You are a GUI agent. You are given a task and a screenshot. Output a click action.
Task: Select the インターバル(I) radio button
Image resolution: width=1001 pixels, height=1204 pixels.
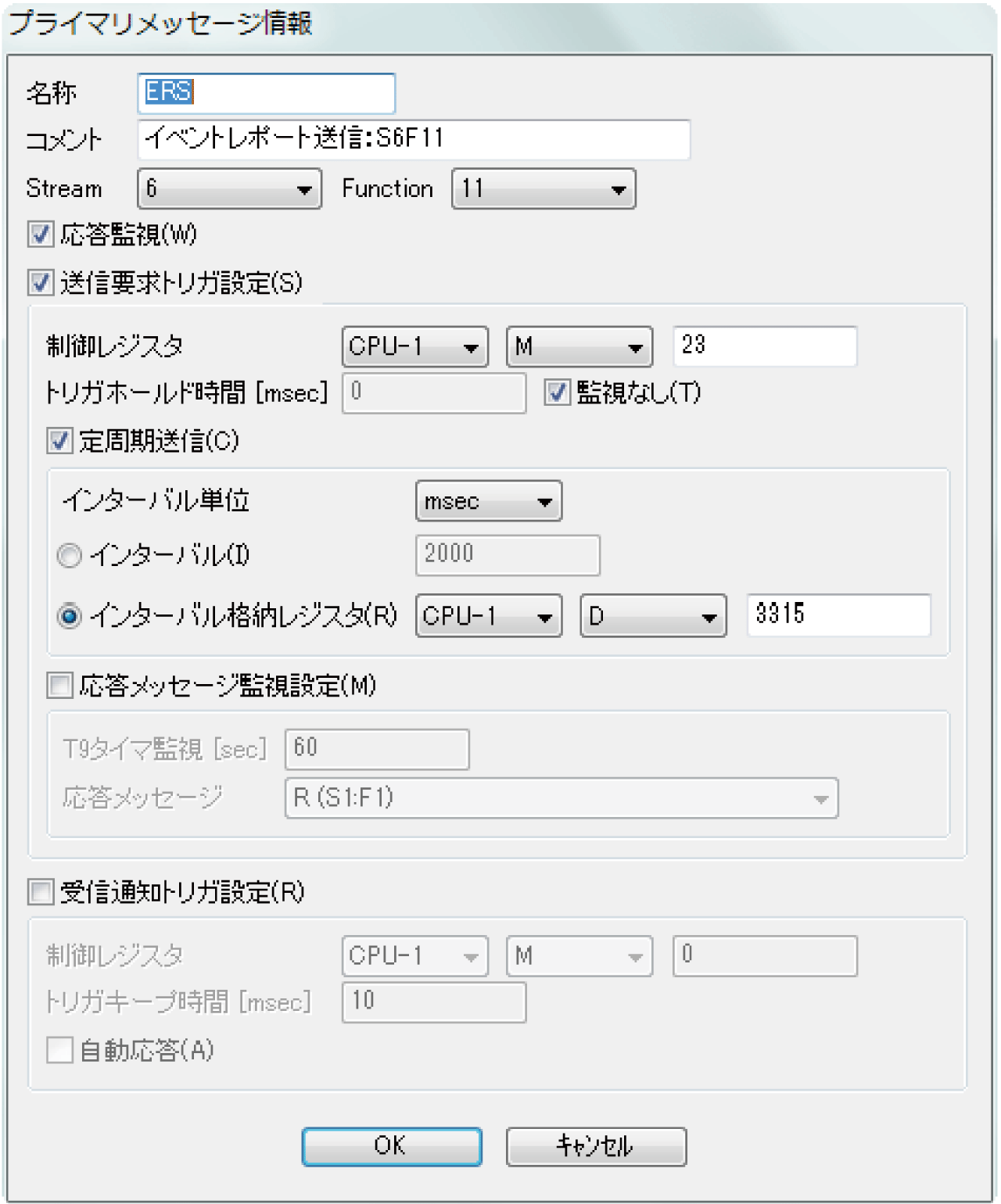70,556
